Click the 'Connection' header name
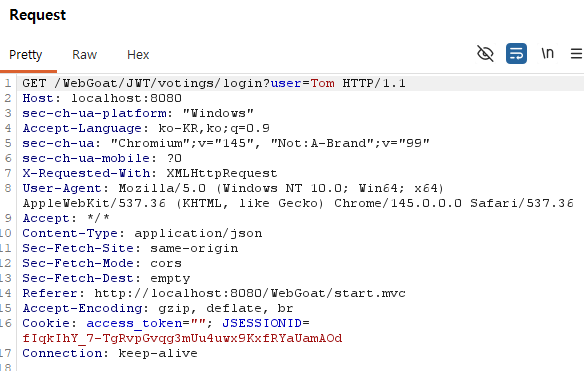 click(62, 353)
